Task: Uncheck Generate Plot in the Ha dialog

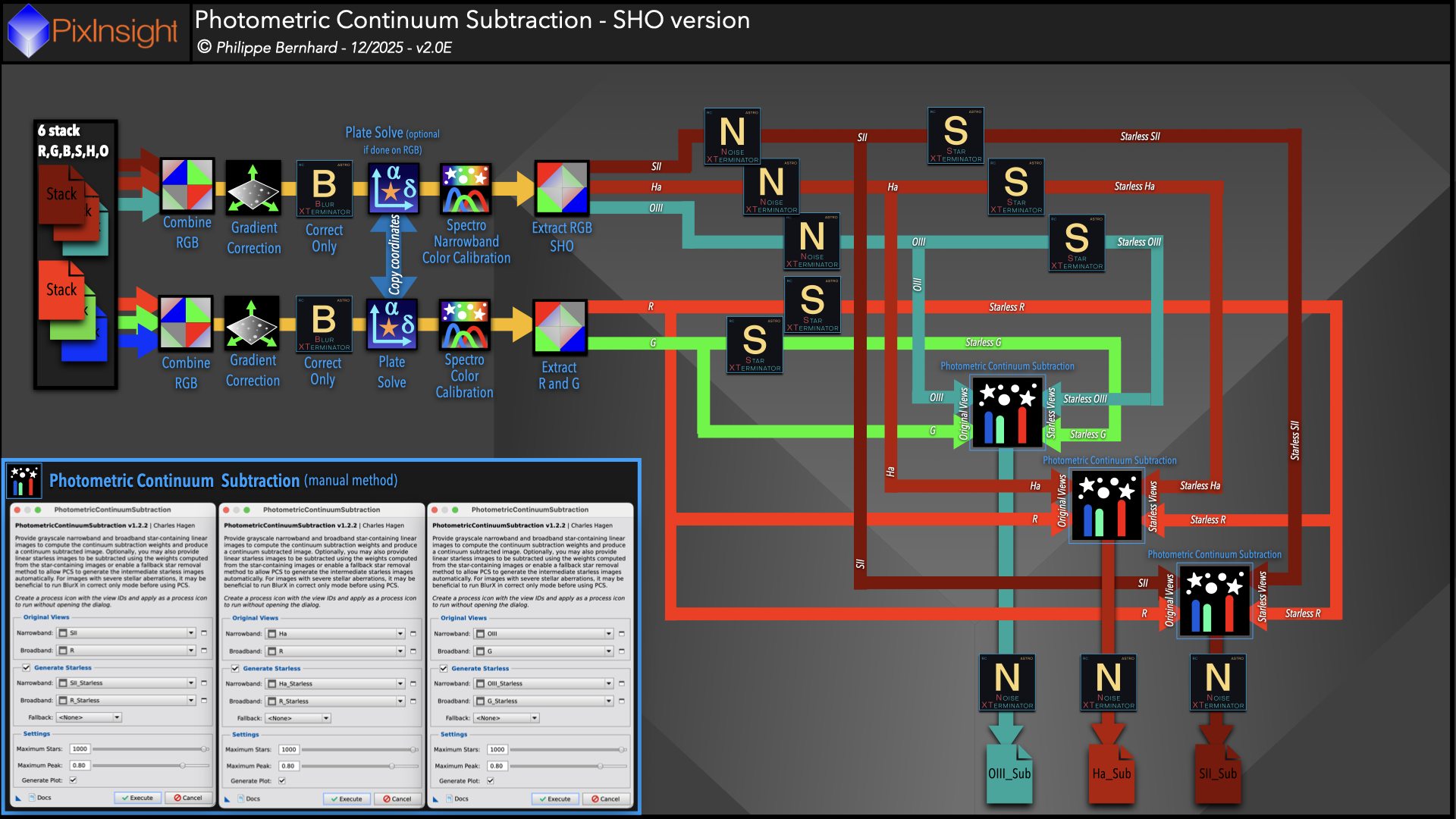Action: coord(282,780)
